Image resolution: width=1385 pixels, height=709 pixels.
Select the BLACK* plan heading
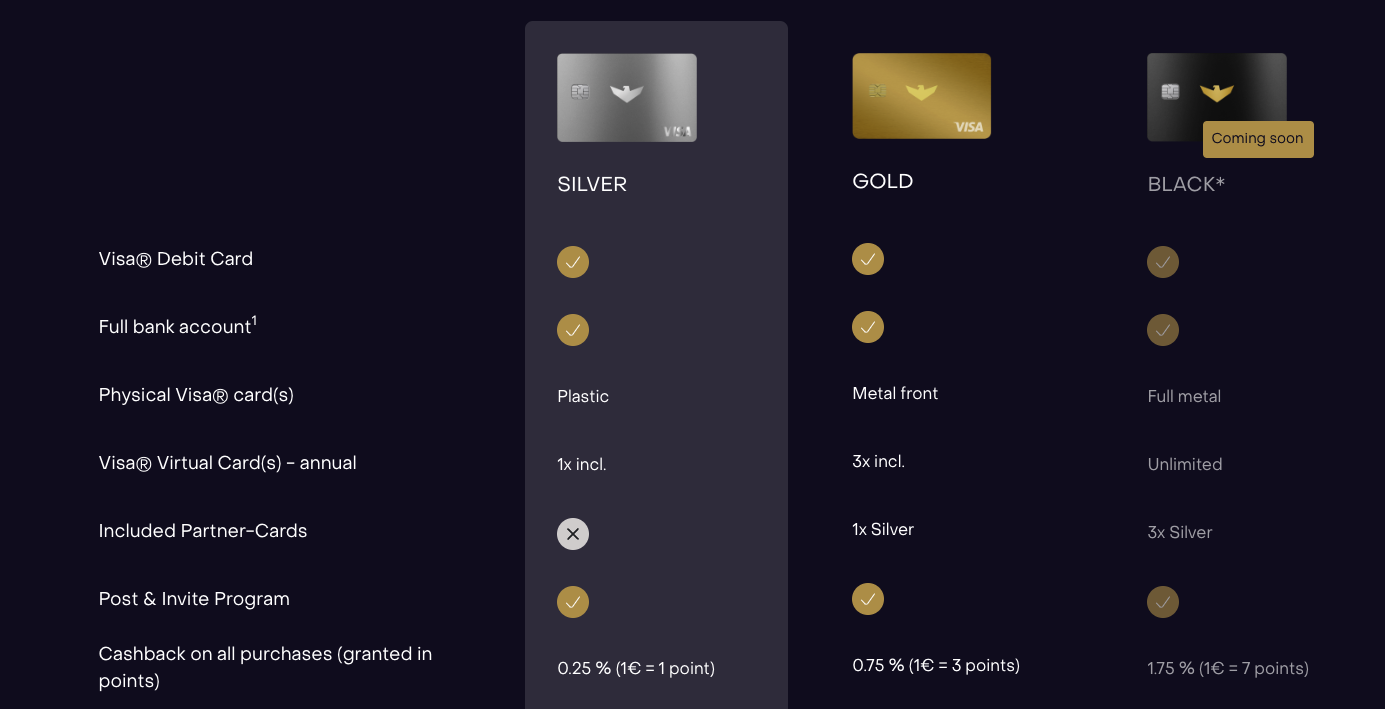click(1186, 185)
